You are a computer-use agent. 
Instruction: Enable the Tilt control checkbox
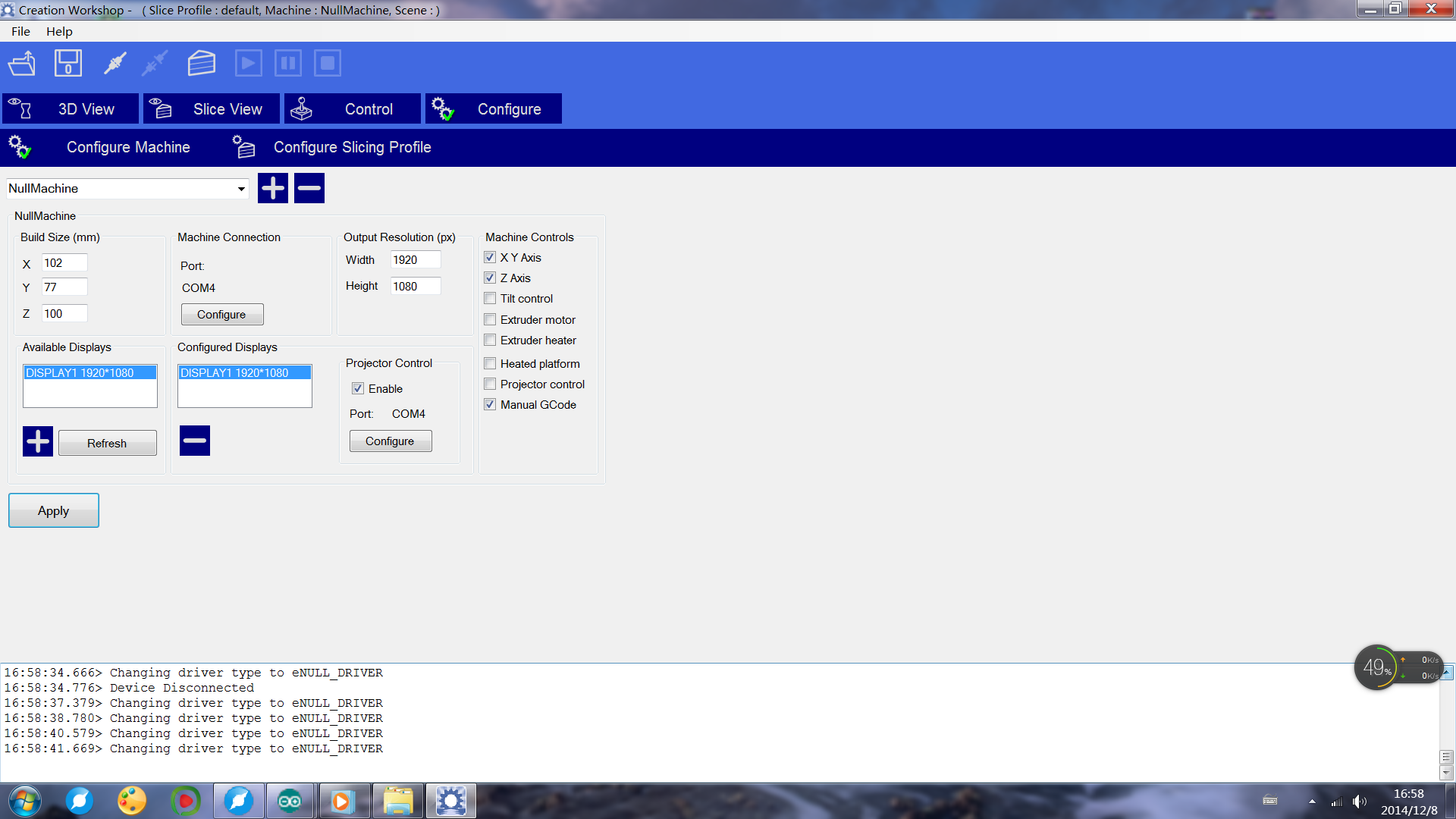pyautogui.click(x=491, y=299)
